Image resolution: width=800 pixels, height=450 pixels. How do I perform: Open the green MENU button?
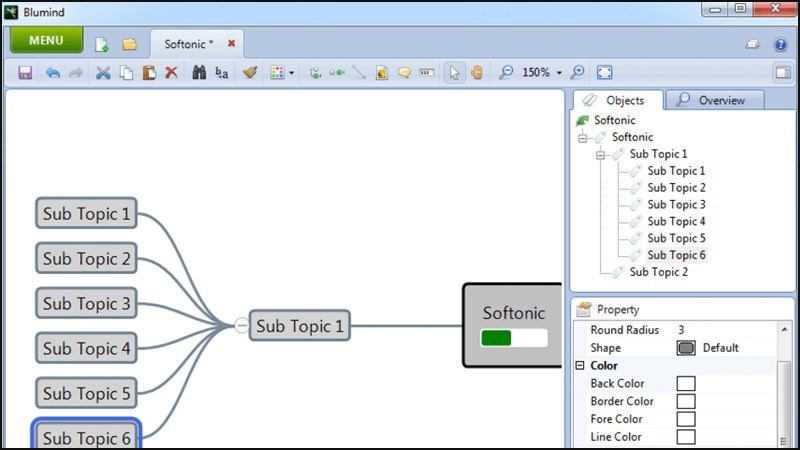point(46,41)
